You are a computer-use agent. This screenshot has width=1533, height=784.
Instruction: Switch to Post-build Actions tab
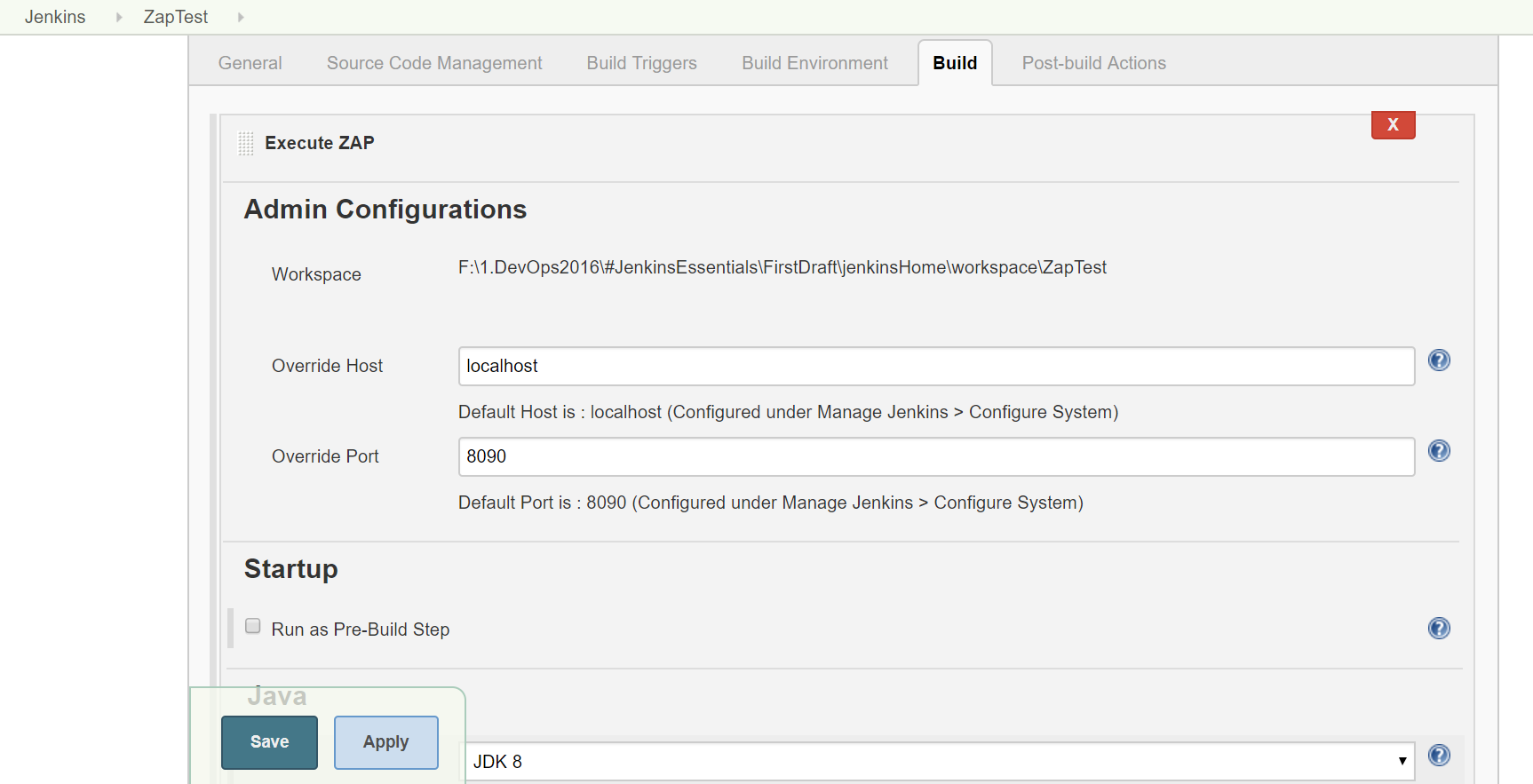(x=1093, y=63)
